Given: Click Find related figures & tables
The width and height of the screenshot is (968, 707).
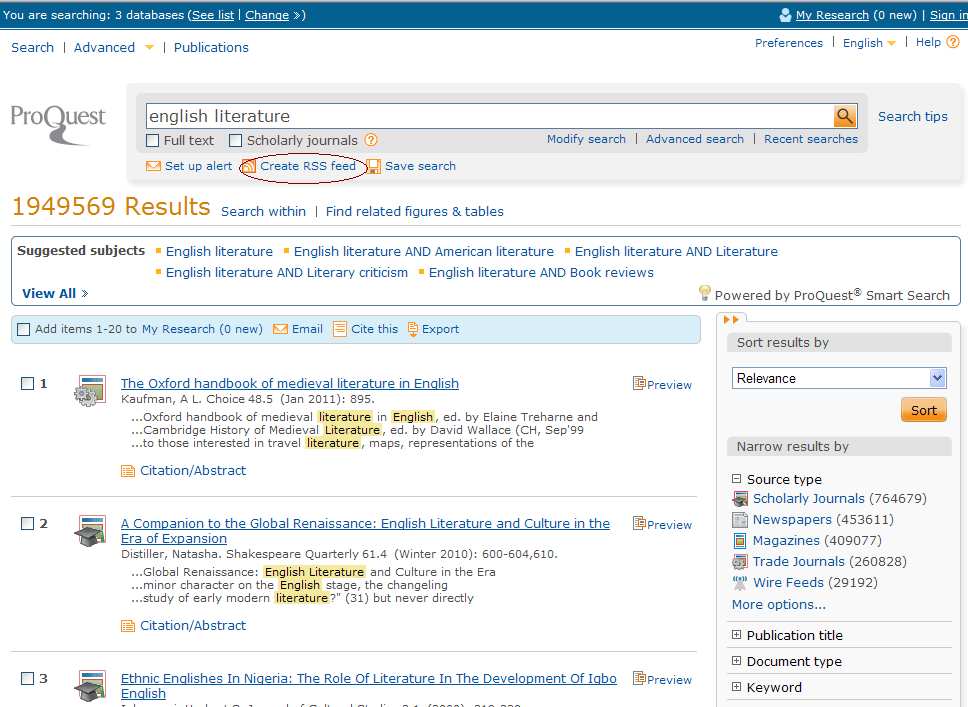Looking at the screenshot, I should (414, 211).
